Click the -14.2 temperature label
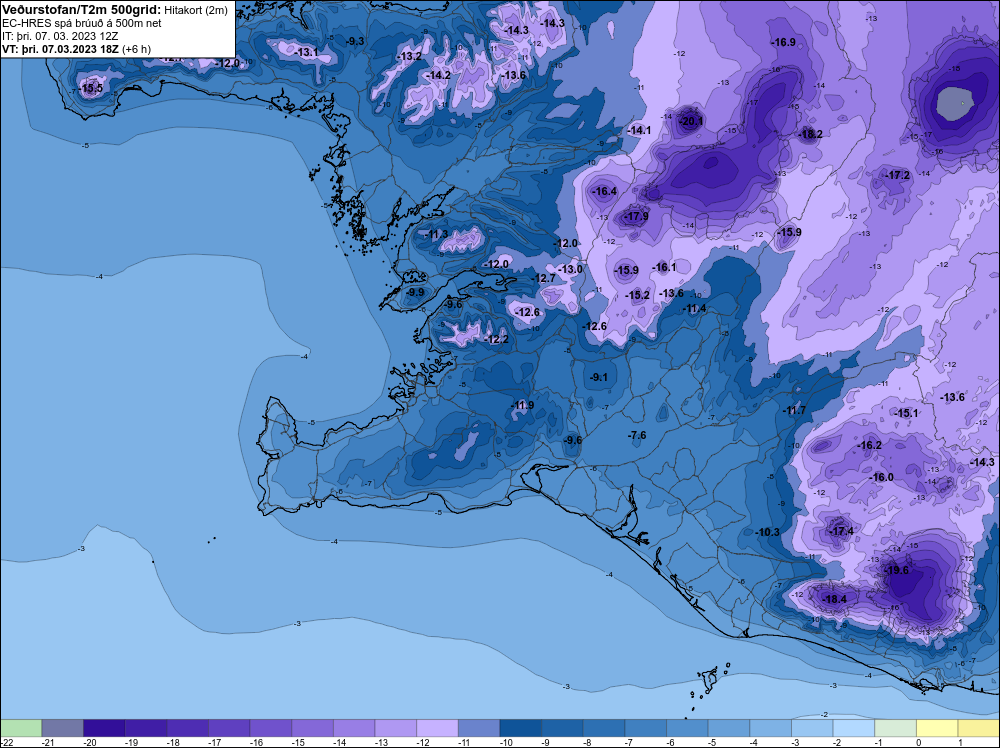This screenshot has width=1000, height=748. (439, 75)
